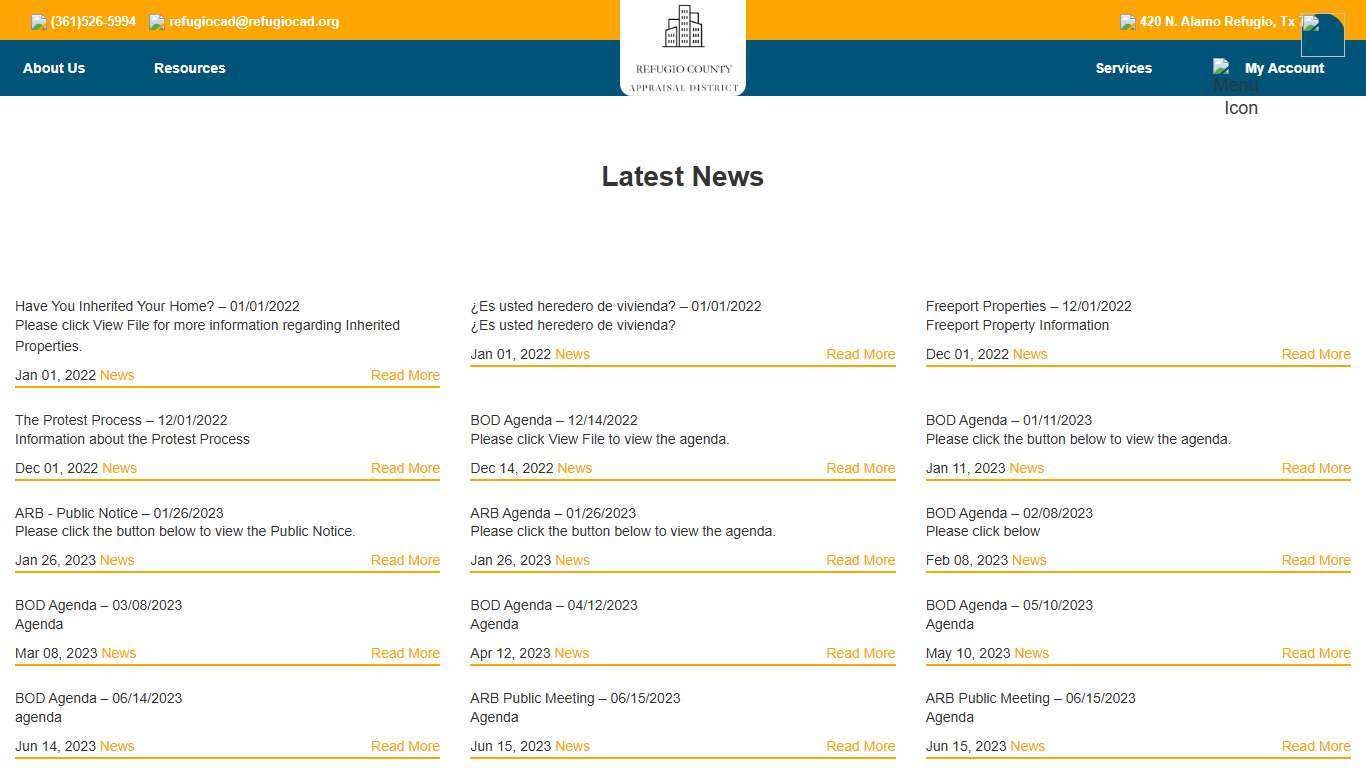Open the Menu Icon next to My Account
1366x768 pixels.
point(1224,68)
